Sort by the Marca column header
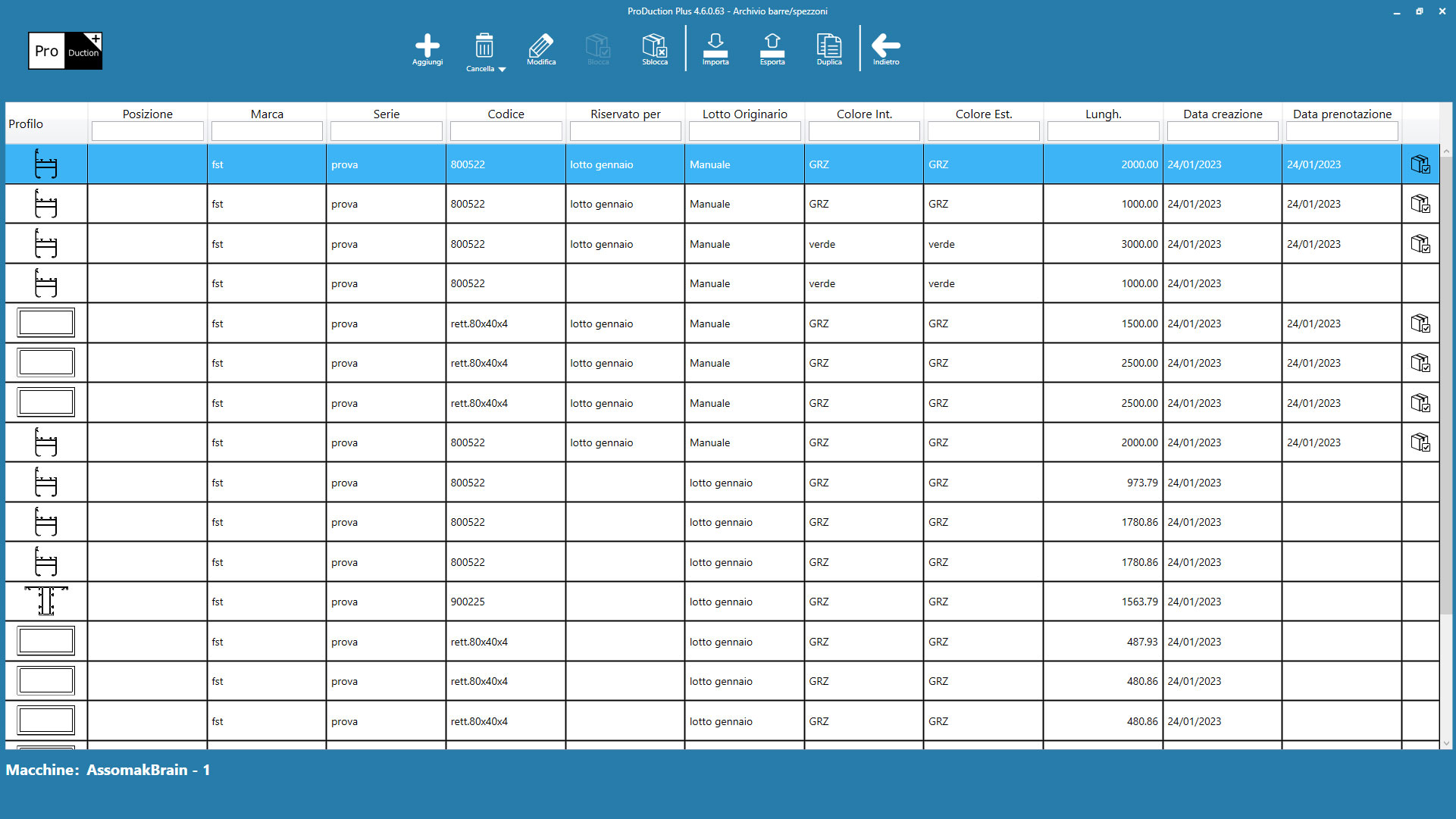Viewport: 1456px width, 819px height. pyautogui.click(x=267, y=114)
